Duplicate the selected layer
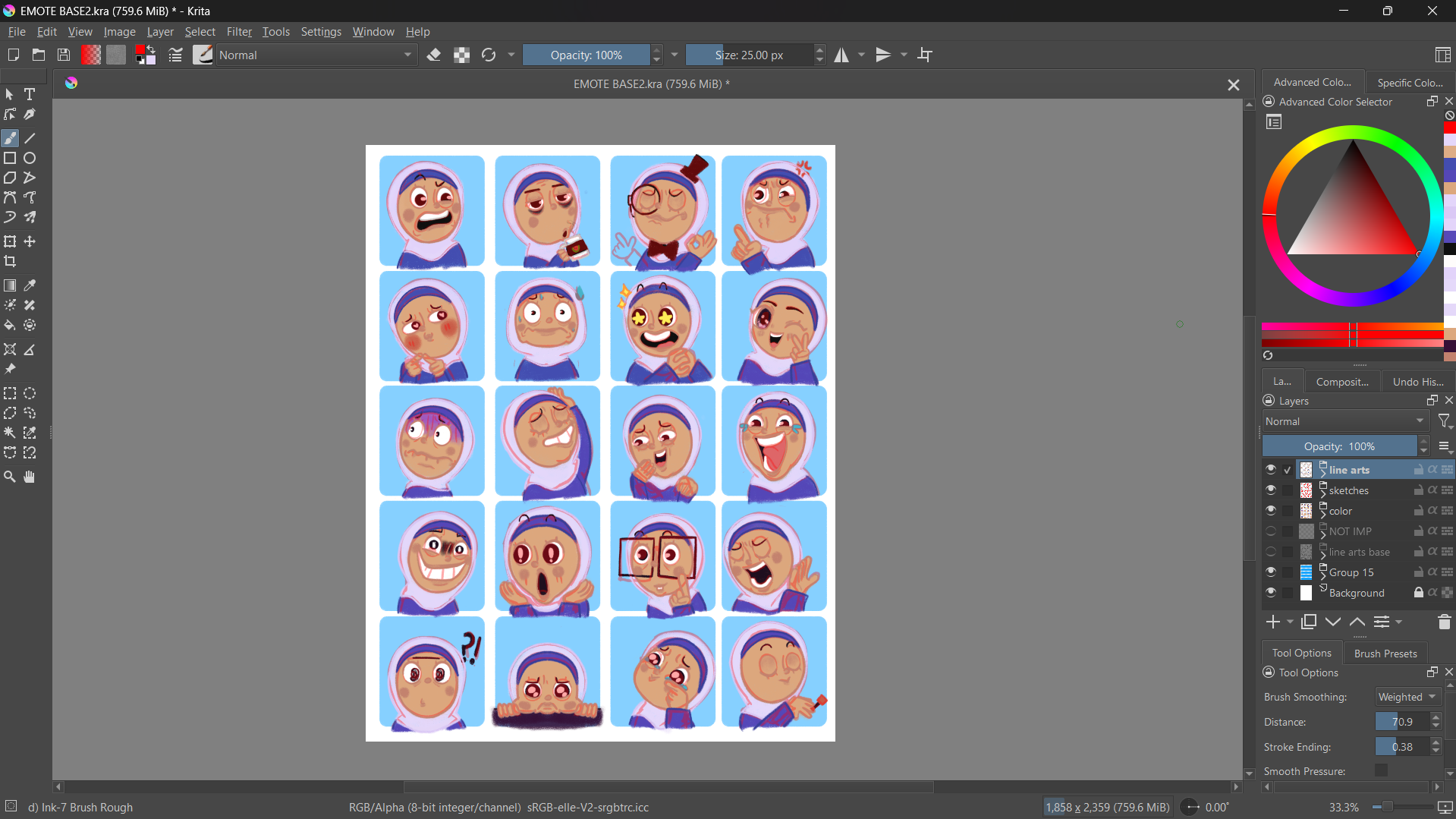The image size is (1456, 819). (x=1309, y=622)
